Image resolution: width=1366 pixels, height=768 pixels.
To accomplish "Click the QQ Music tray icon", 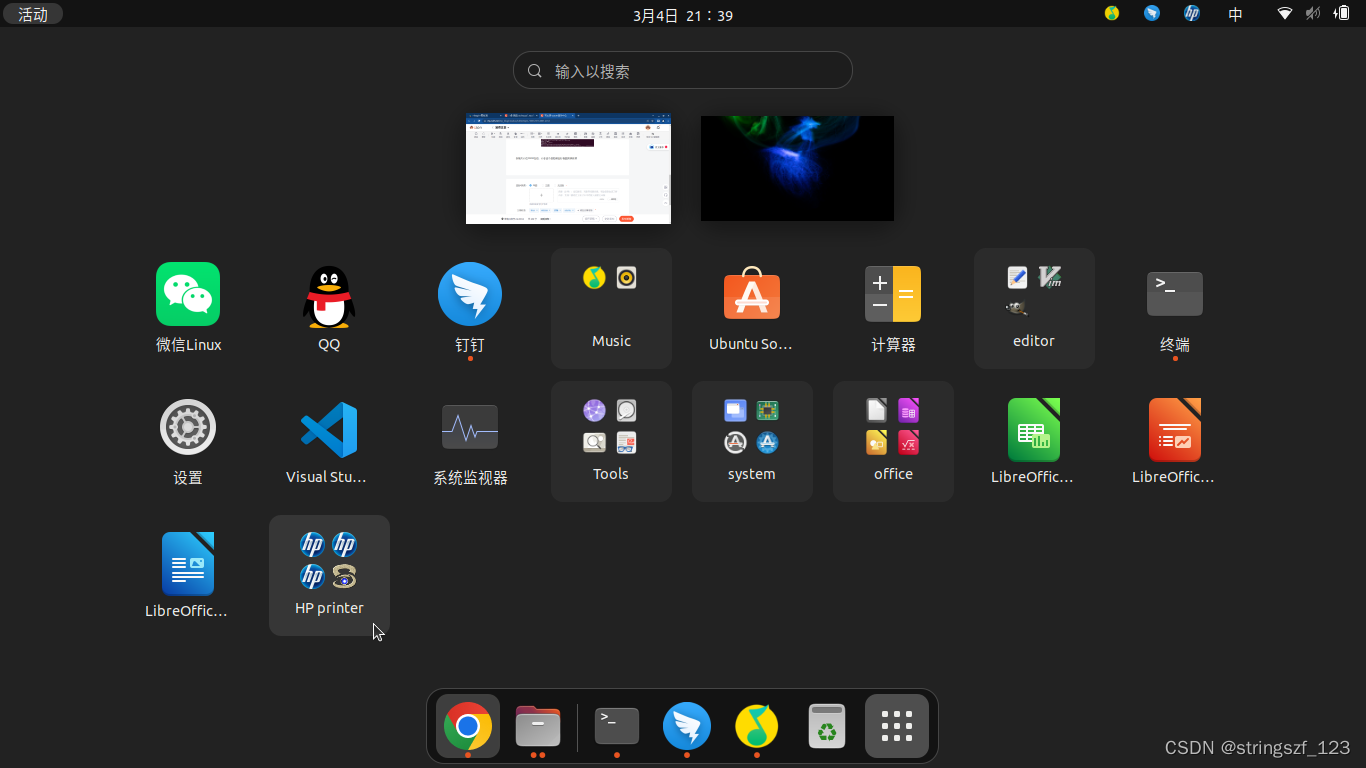I will click(1112, 14).
